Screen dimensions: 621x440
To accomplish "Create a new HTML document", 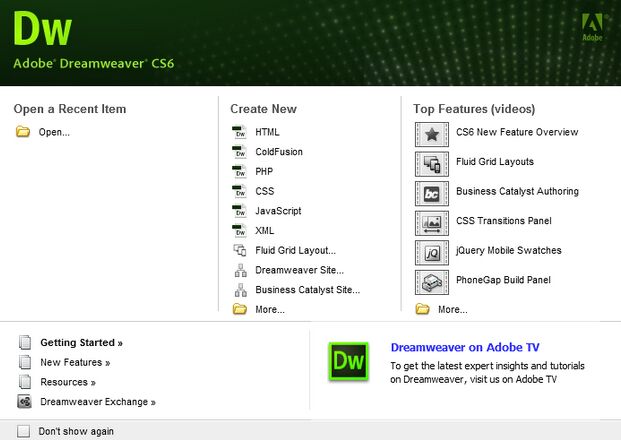I will (267, 132).
